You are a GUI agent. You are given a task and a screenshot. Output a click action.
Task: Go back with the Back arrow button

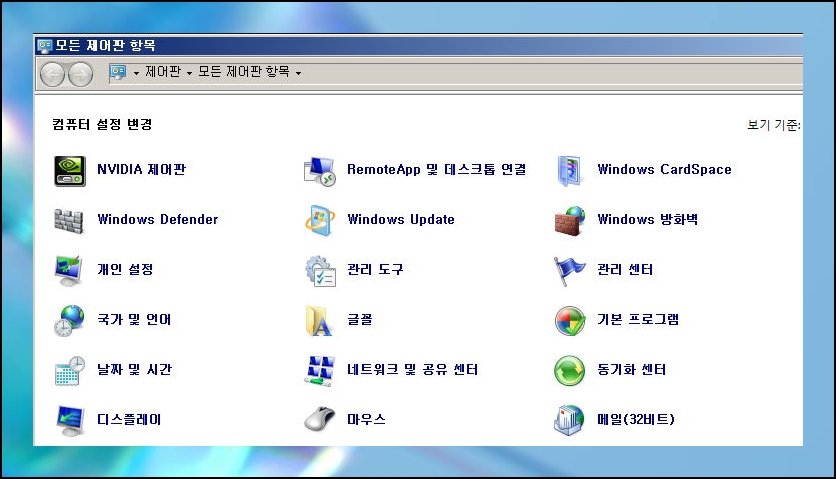(x=52, y=74)
